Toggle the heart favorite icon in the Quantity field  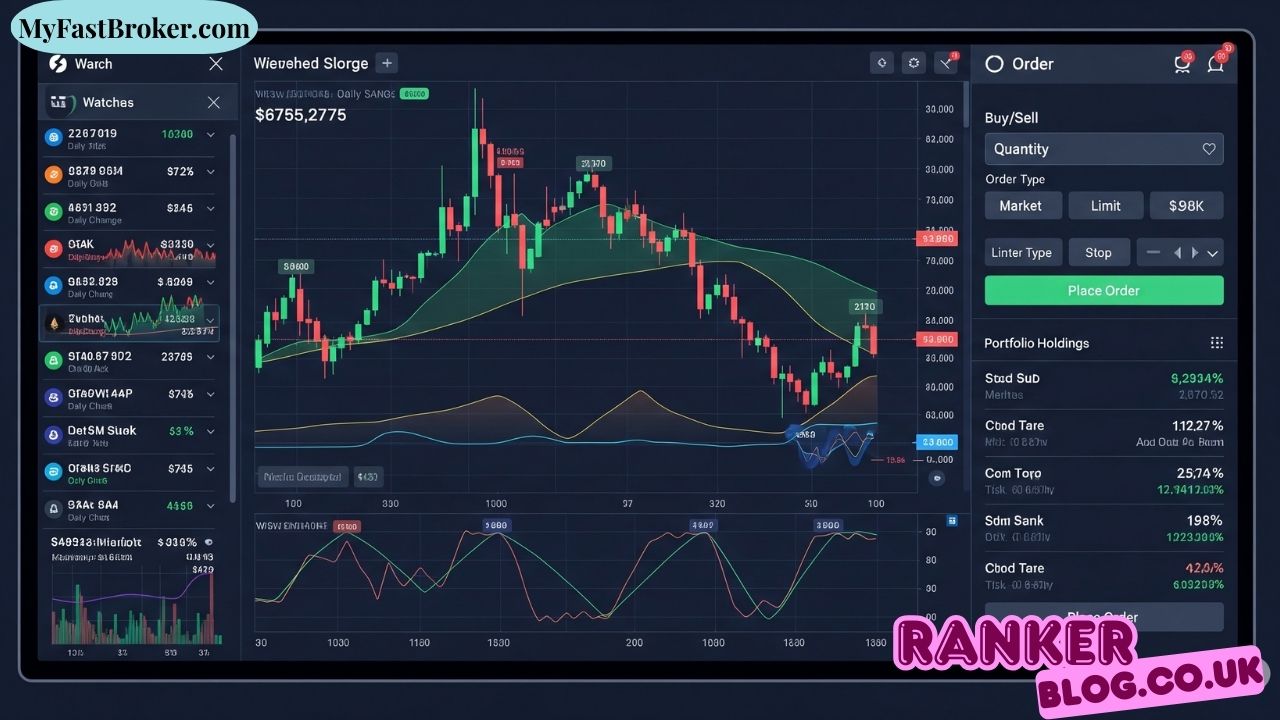(1209, 148)
